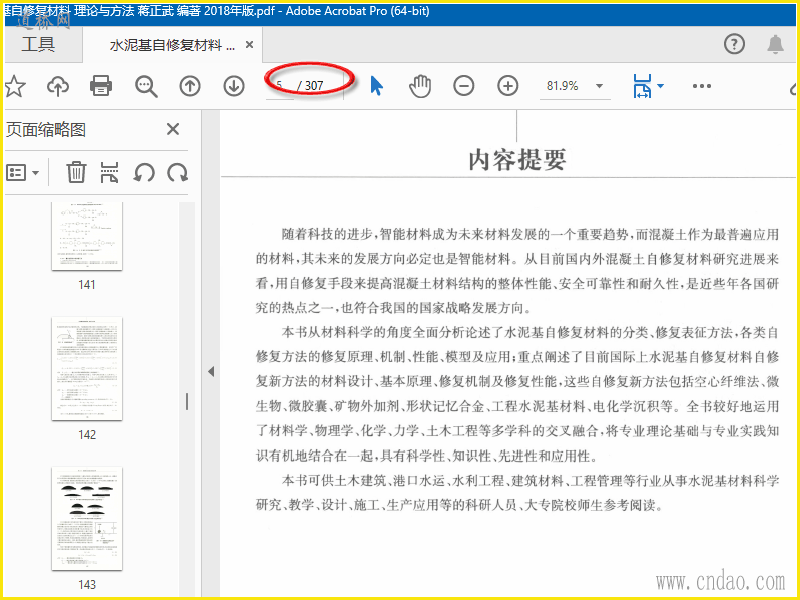800x600 pixels.
Task: Click the 内容提要 heading
Action: pyautogui.click(x=517, y=160)
